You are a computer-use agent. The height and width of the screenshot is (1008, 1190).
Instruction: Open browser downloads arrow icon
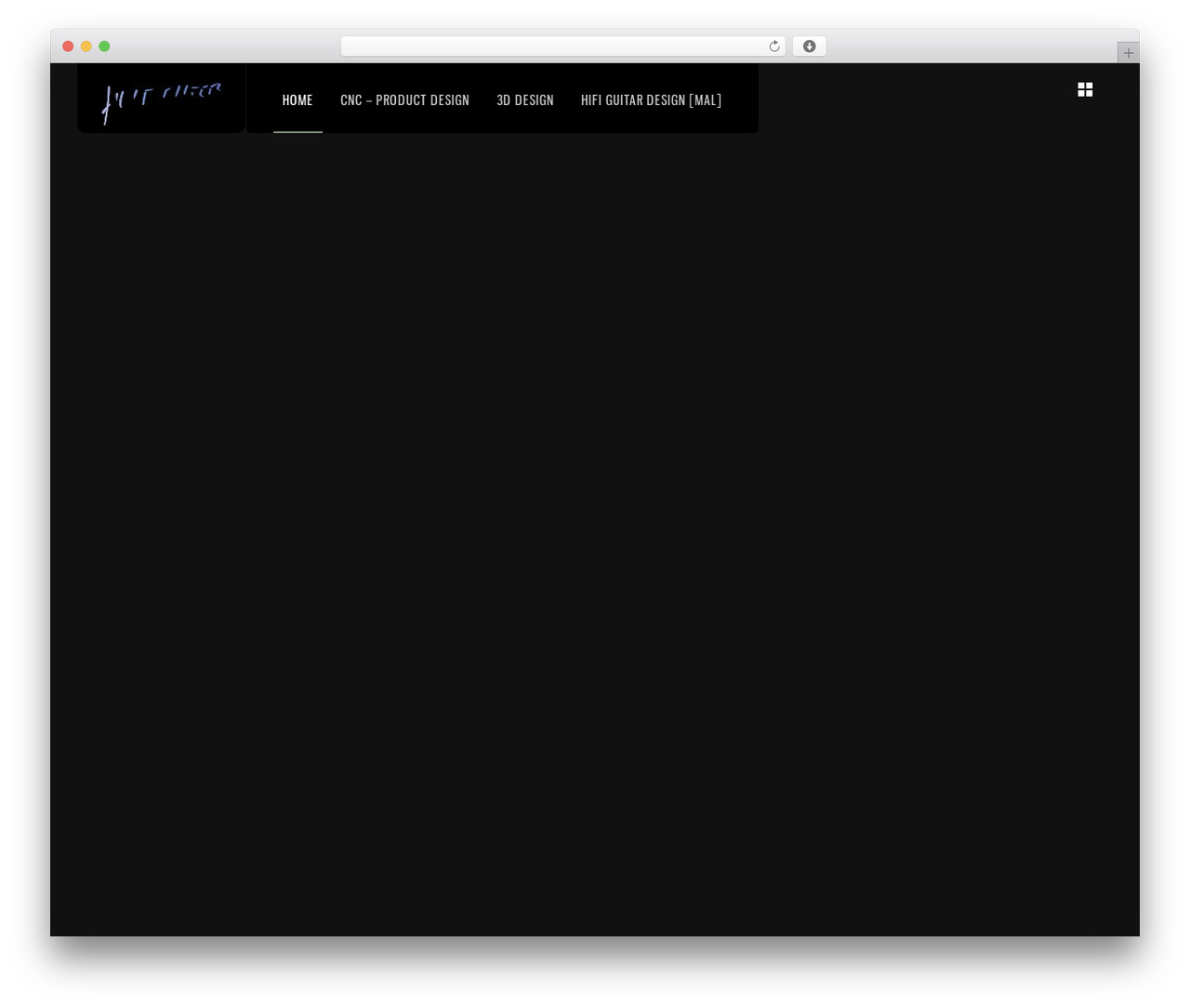click(809, 46)
